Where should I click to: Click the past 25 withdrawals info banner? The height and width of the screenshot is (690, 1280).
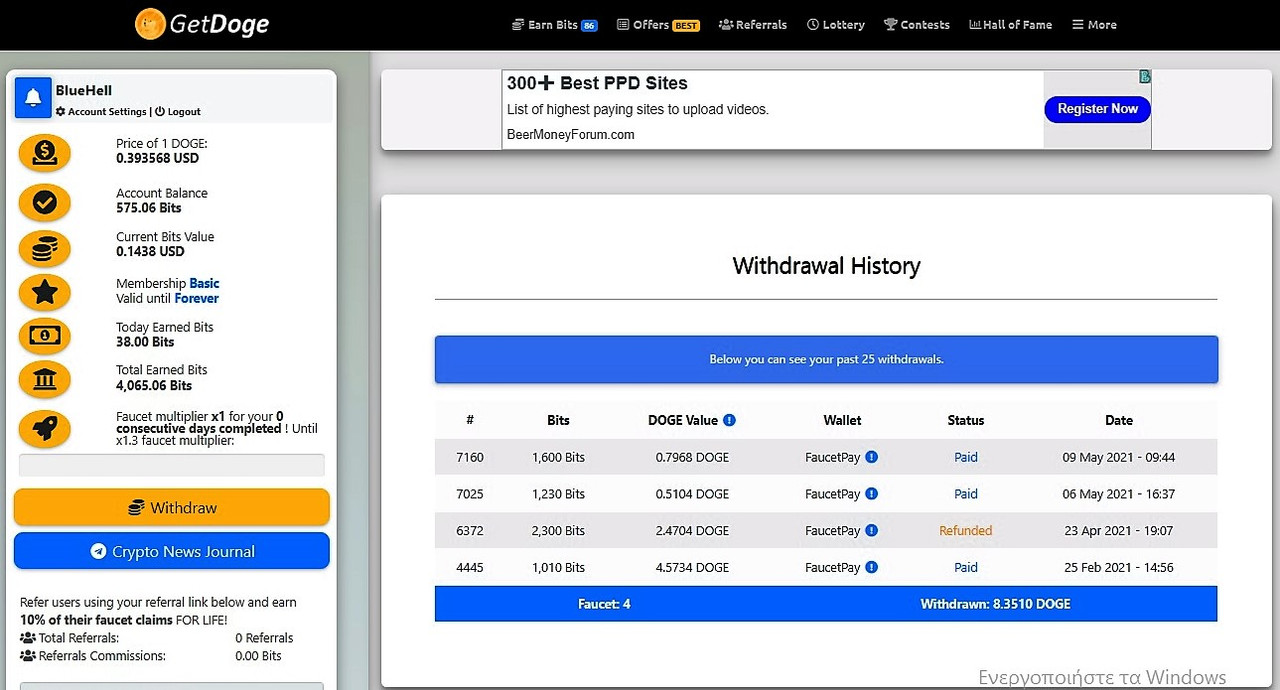(826, 359)
